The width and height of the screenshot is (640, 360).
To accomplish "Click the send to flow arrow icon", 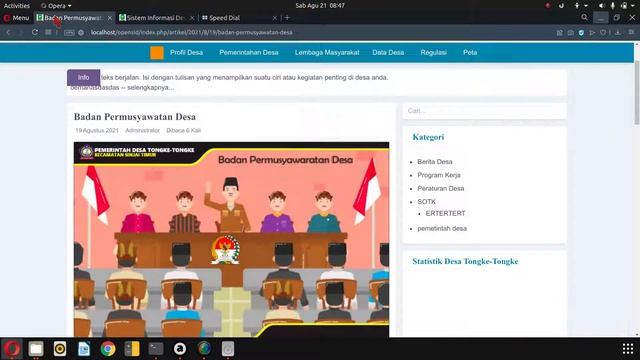I will point(592,32).
